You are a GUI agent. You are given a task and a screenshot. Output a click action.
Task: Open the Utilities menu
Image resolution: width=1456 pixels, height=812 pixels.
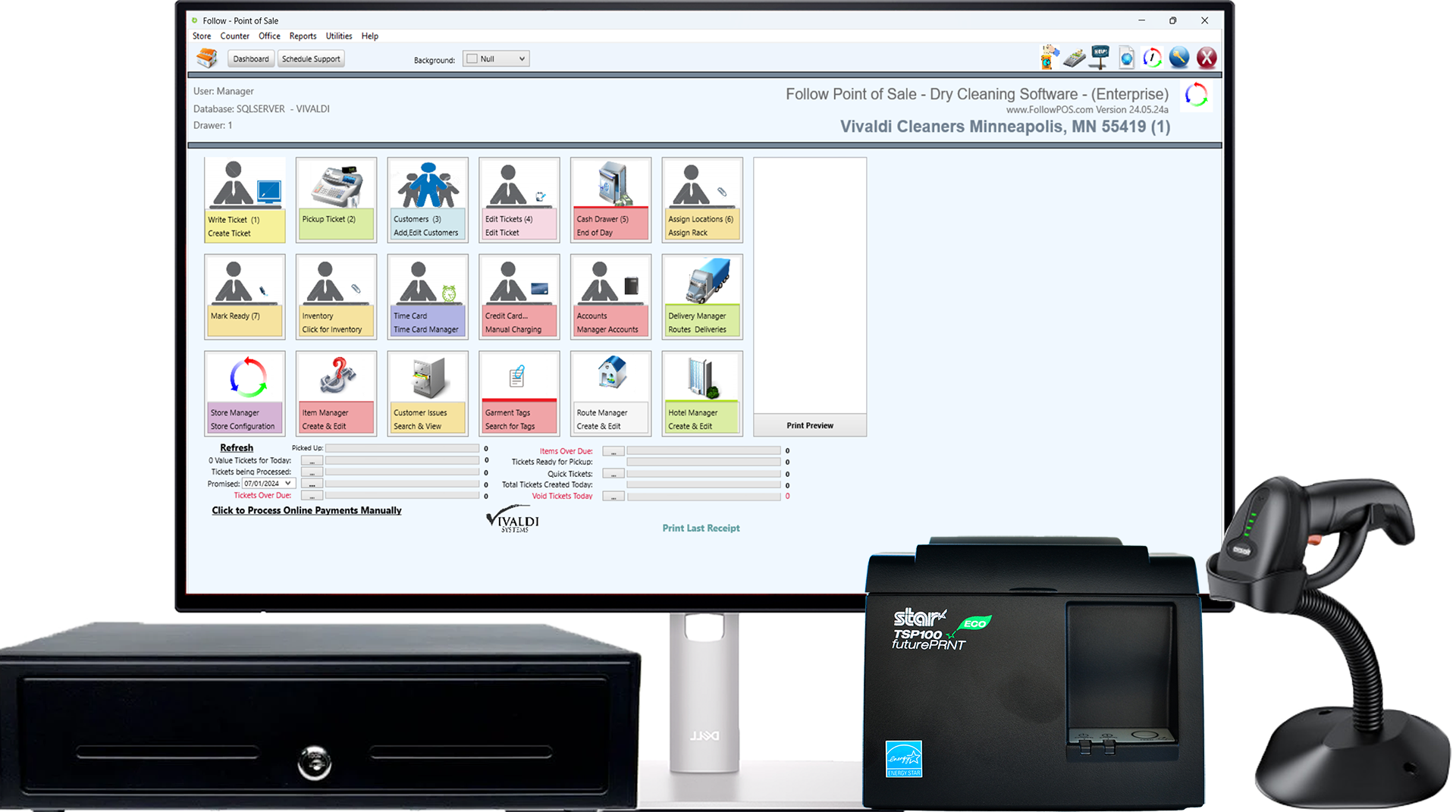pyautogui.click(x=339, y=36)
